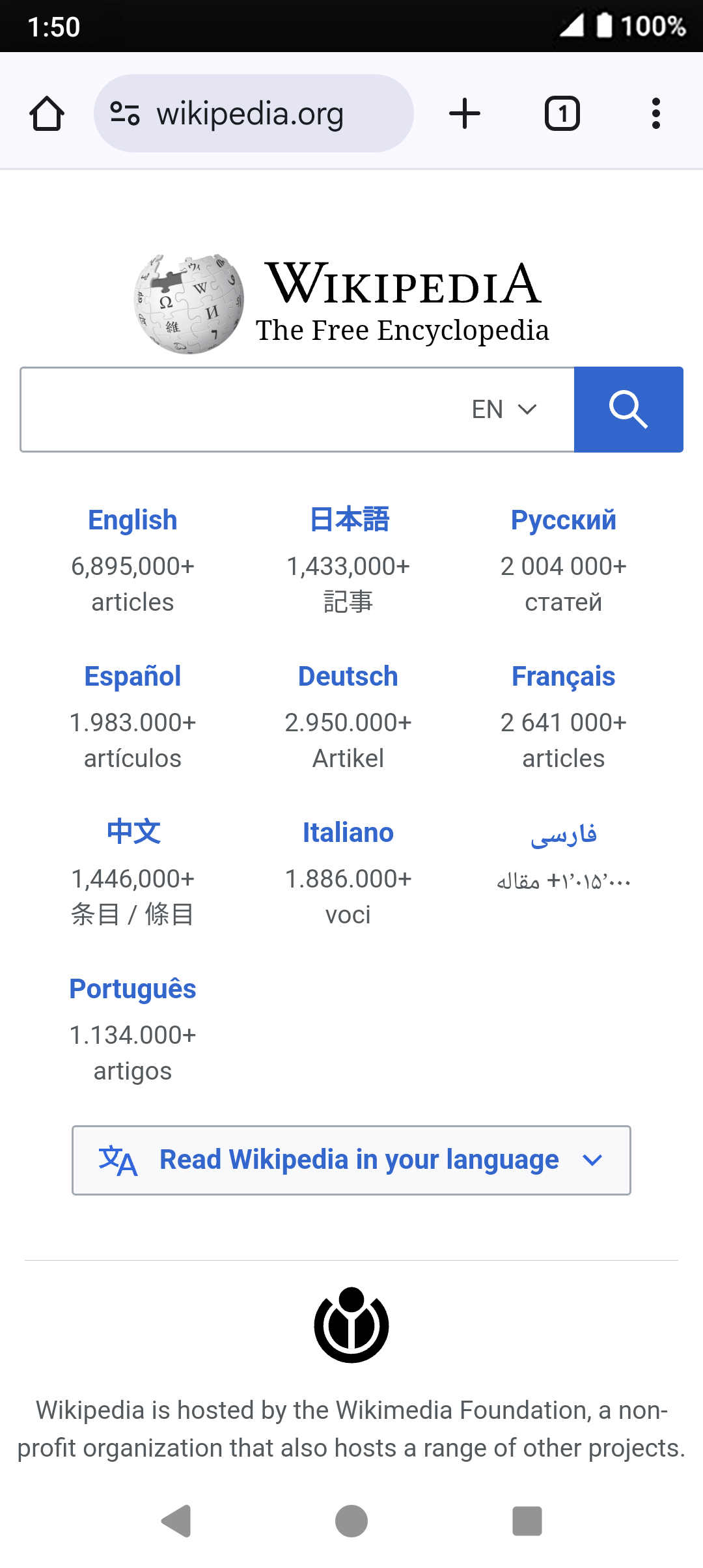The image size is (703, 1568).
Task: Open the English Wikipedia link
Action: click(x=133, y=520)
